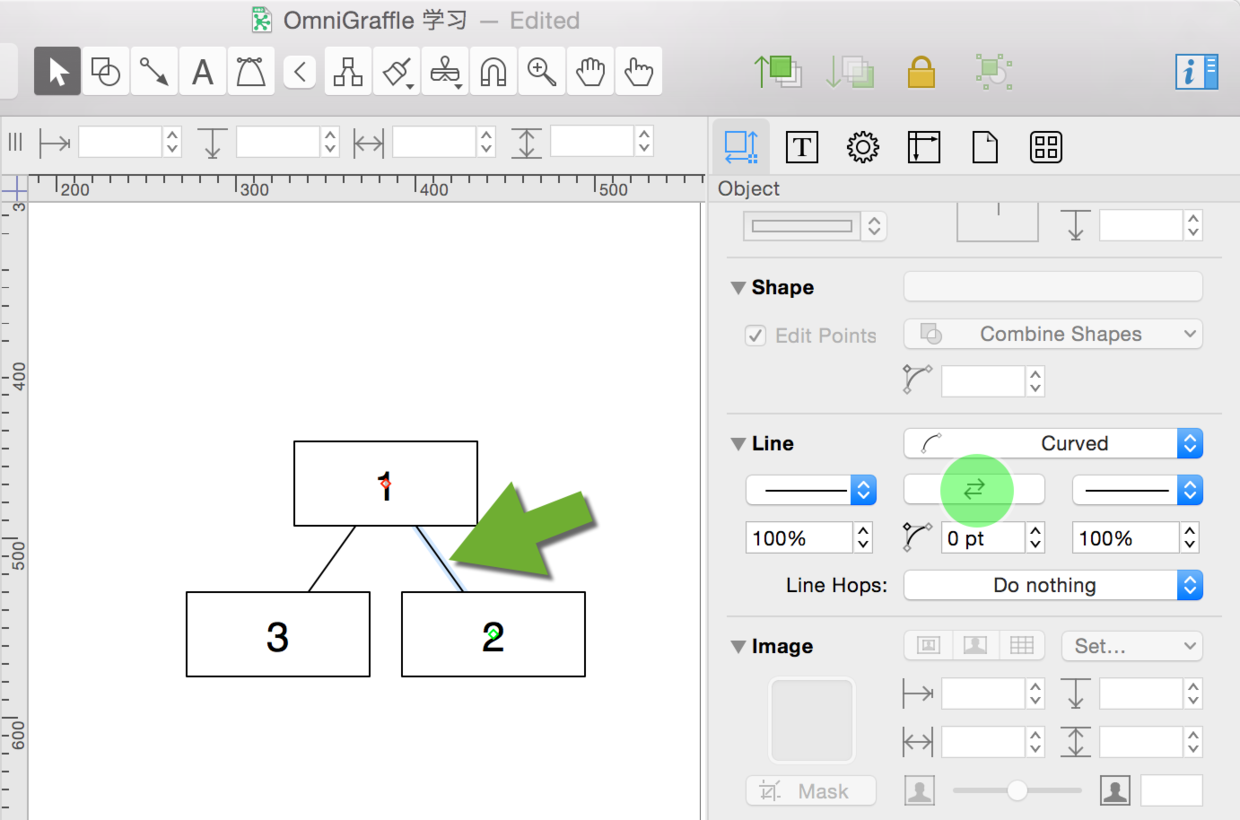Select the Rubber Stamp tool

(x=445, y=71)
